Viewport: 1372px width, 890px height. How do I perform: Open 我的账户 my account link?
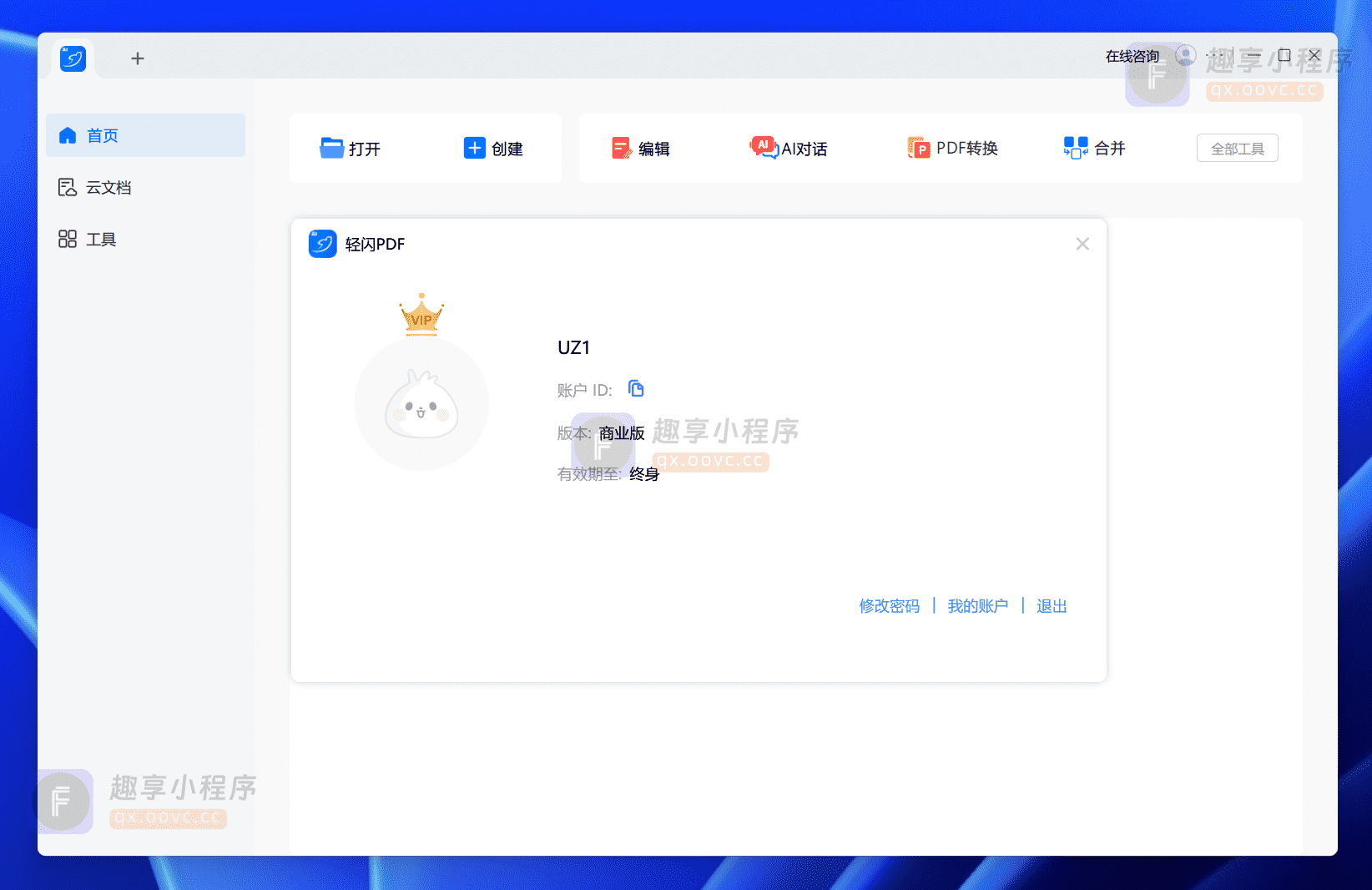(978, 606)
